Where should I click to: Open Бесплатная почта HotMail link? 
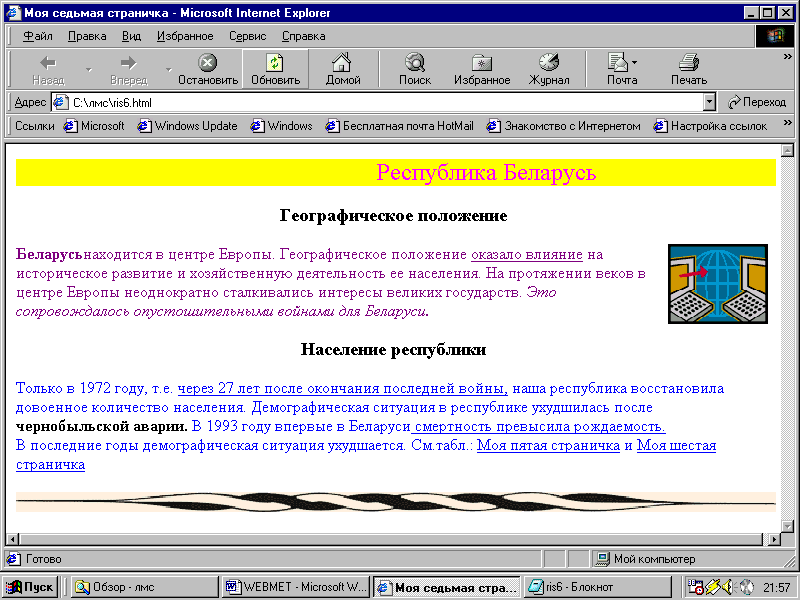pyautogui.click(x=399, y=126)
